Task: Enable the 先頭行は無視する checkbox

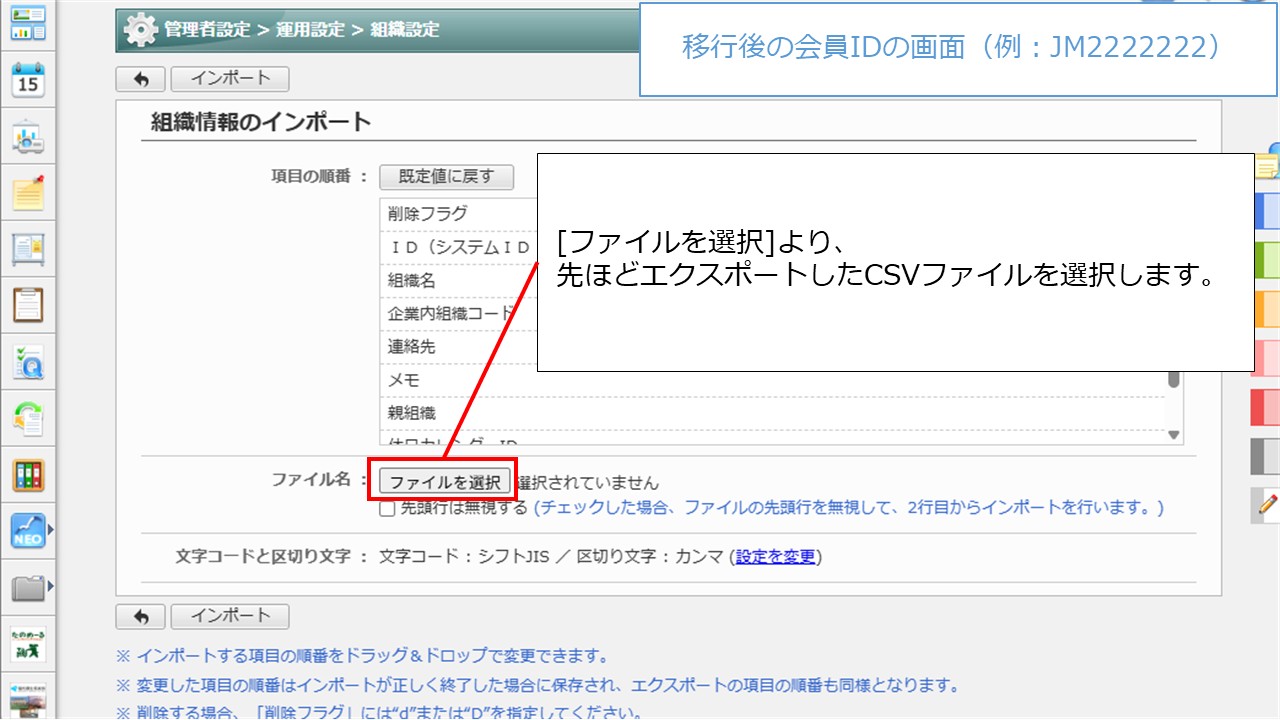Action: pos(387,508)
